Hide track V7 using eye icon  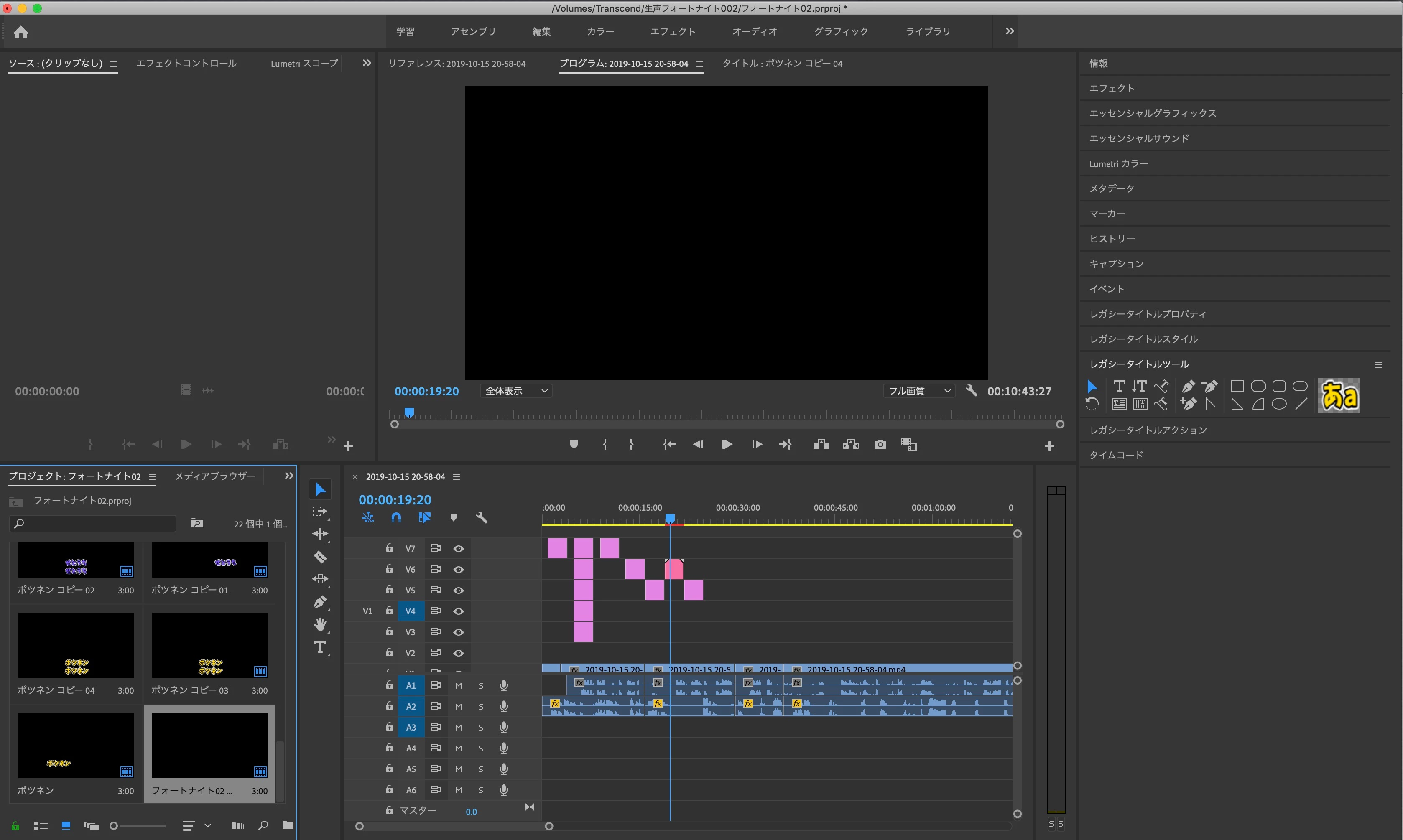459,548
